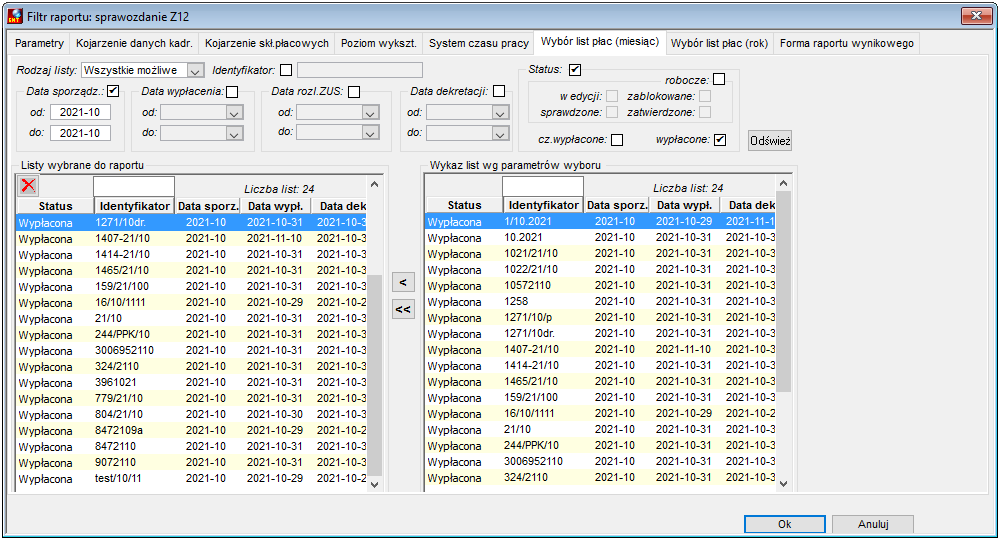The height and width of the screenshot is (540, 1000).
Task: Move all lists left with double arrow button
Action: (402, 309)
